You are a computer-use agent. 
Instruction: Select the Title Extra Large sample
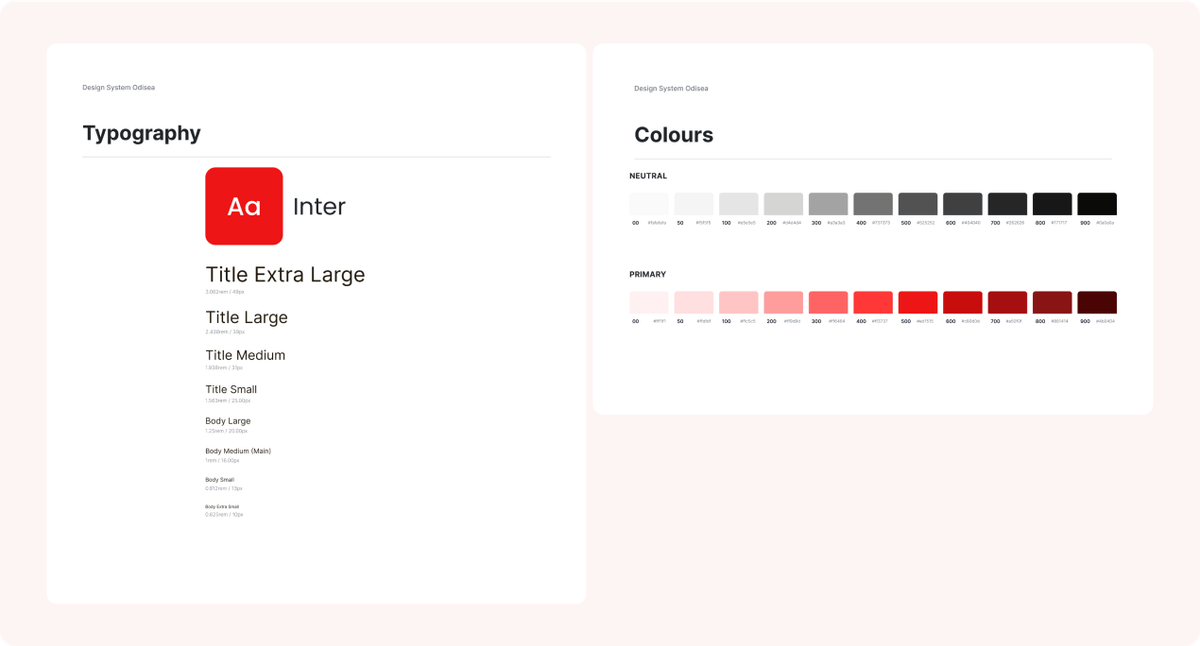click(285, 275)
